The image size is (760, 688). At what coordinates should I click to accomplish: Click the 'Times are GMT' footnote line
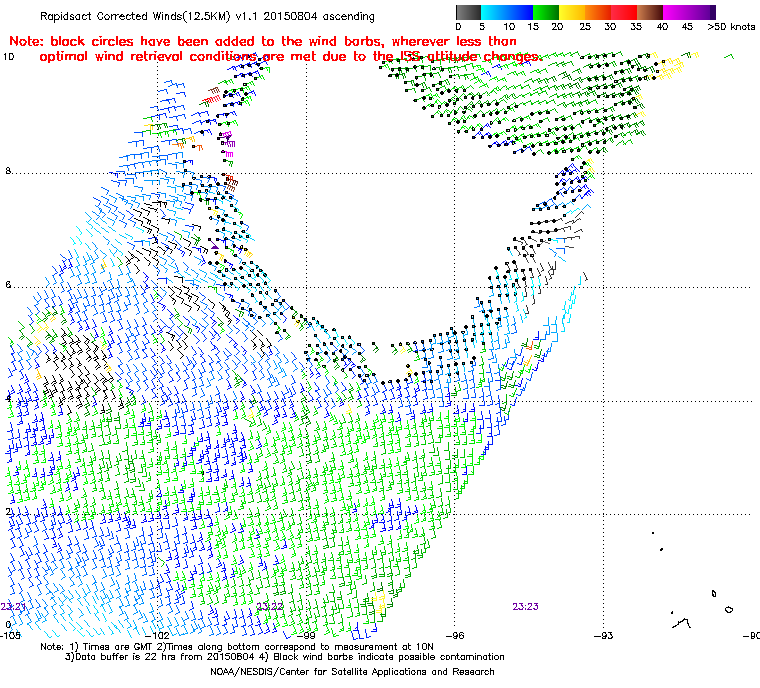(x=237, y=647)
